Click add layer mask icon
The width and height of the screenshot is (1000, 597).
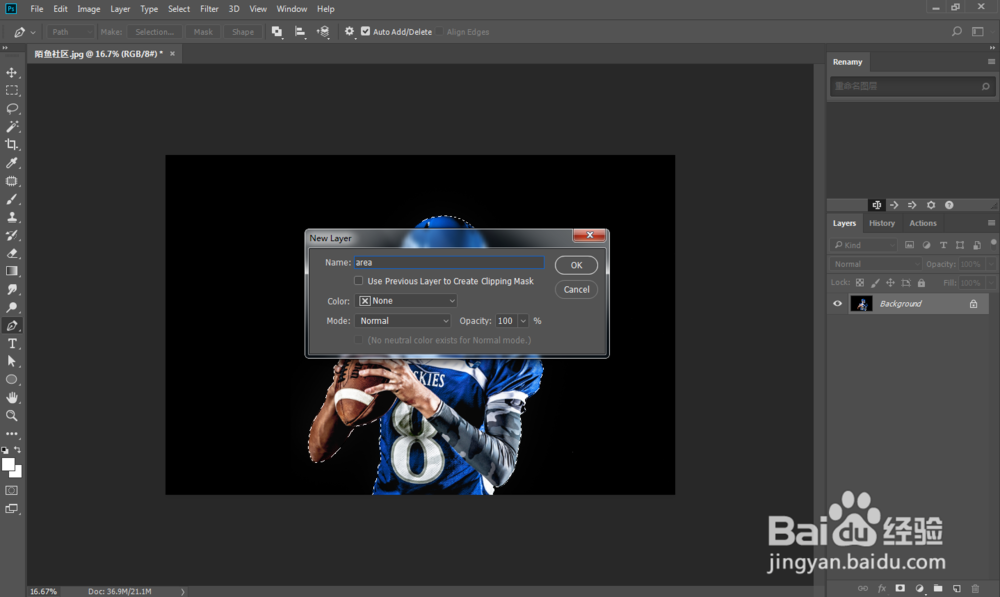(900, 588)
